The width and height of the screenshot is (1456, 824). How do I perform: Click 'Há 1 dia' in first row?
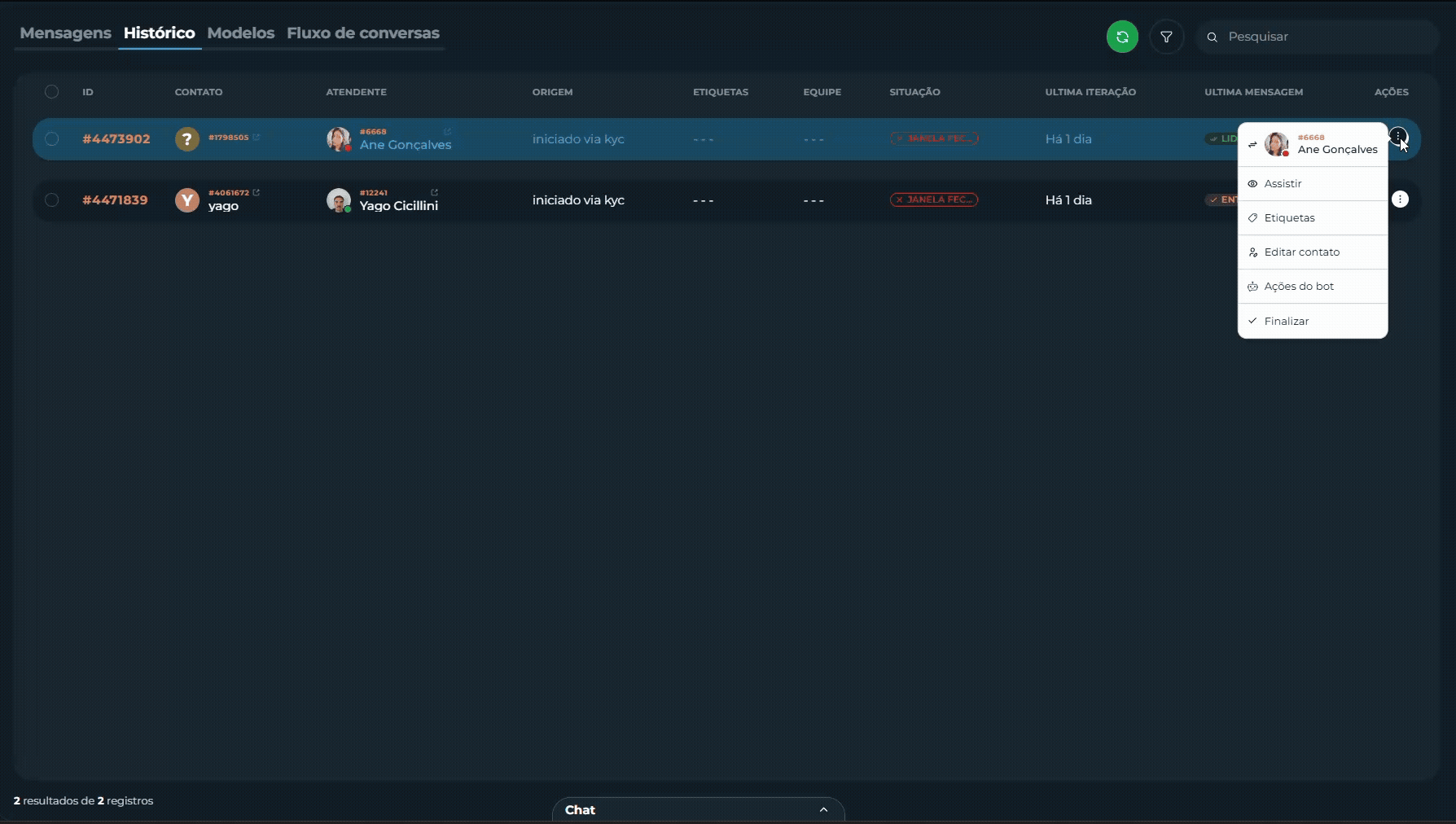click(1068, 139)
